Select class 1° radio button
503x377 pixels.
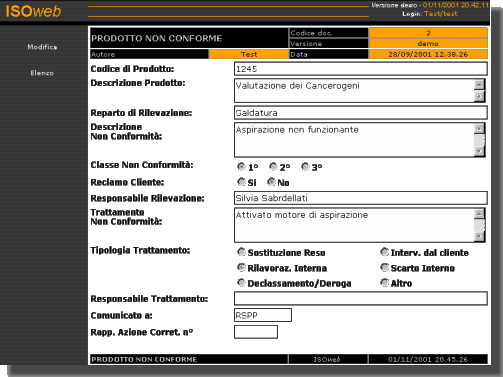[x=241, y=166]
